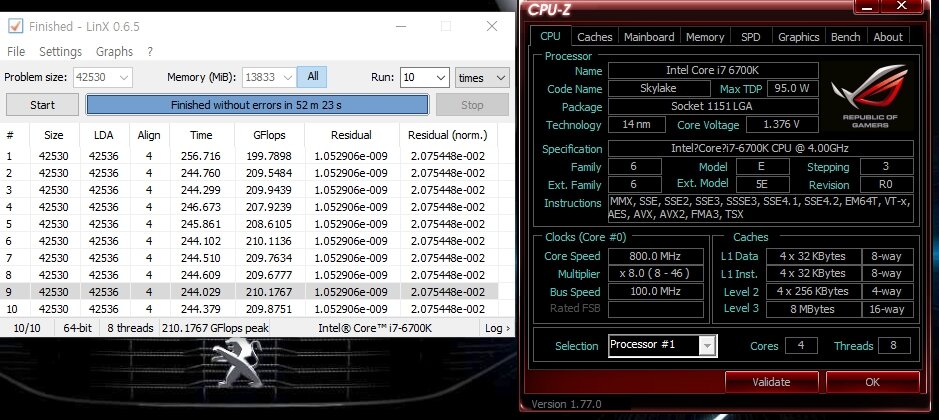Select the row with GFlops 209.9439
The image size is (939, 420).
click(x=249, y=190)
